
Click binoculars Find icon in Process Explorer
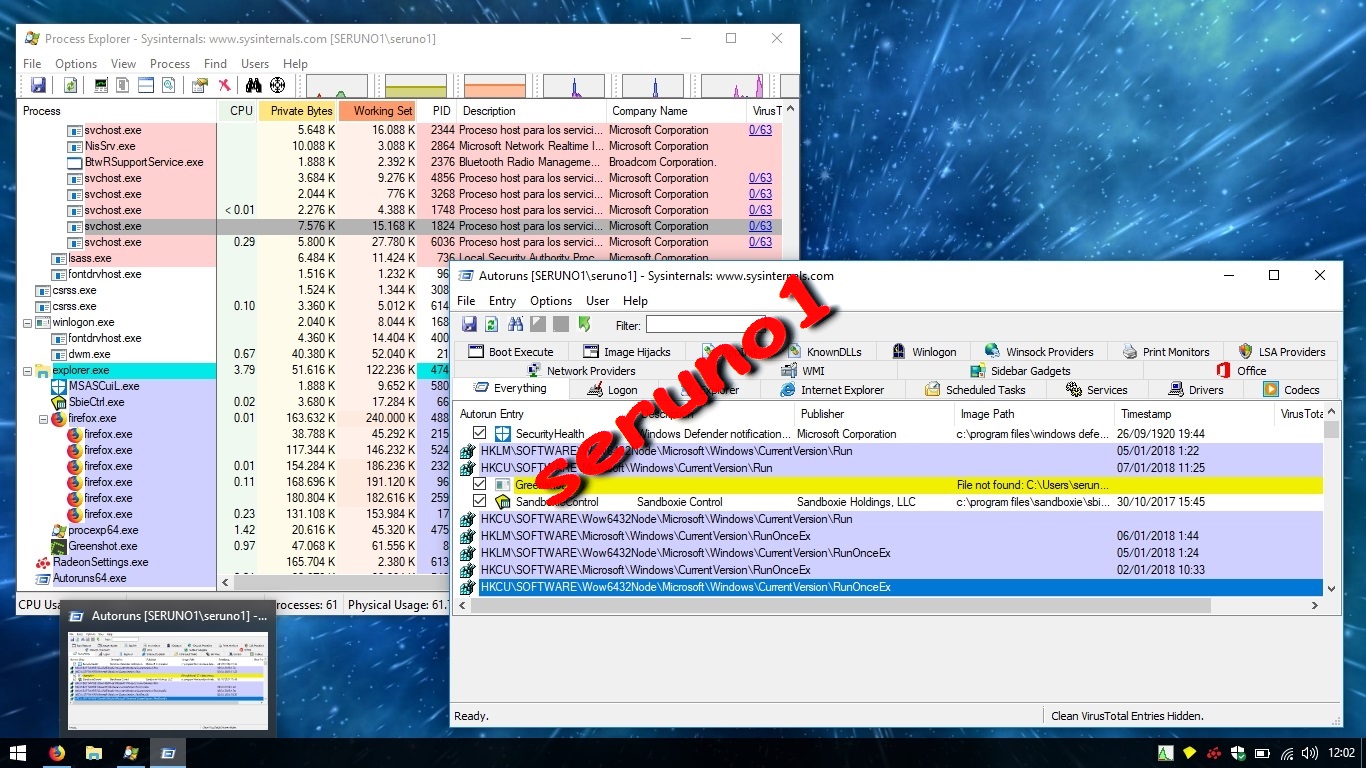click(x=254, y=86)
